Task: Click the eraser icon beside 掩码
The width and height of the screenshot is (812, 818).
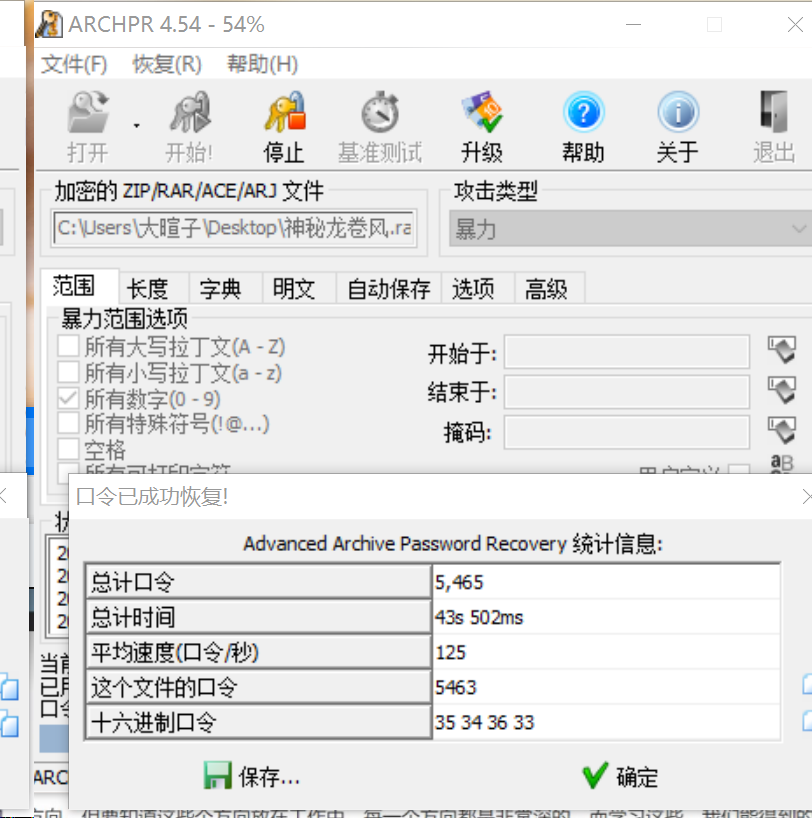Action: (782, 430)
